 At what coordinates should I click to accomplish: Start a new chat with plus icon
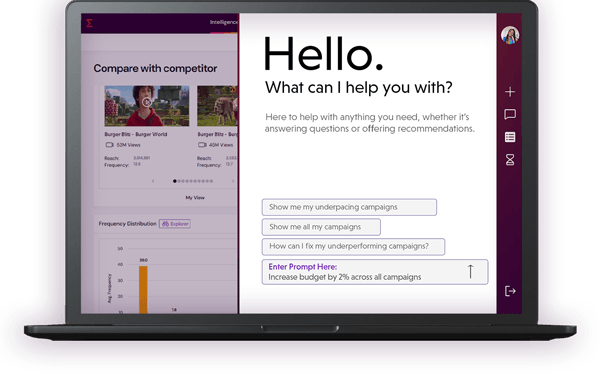coord(510,92)
